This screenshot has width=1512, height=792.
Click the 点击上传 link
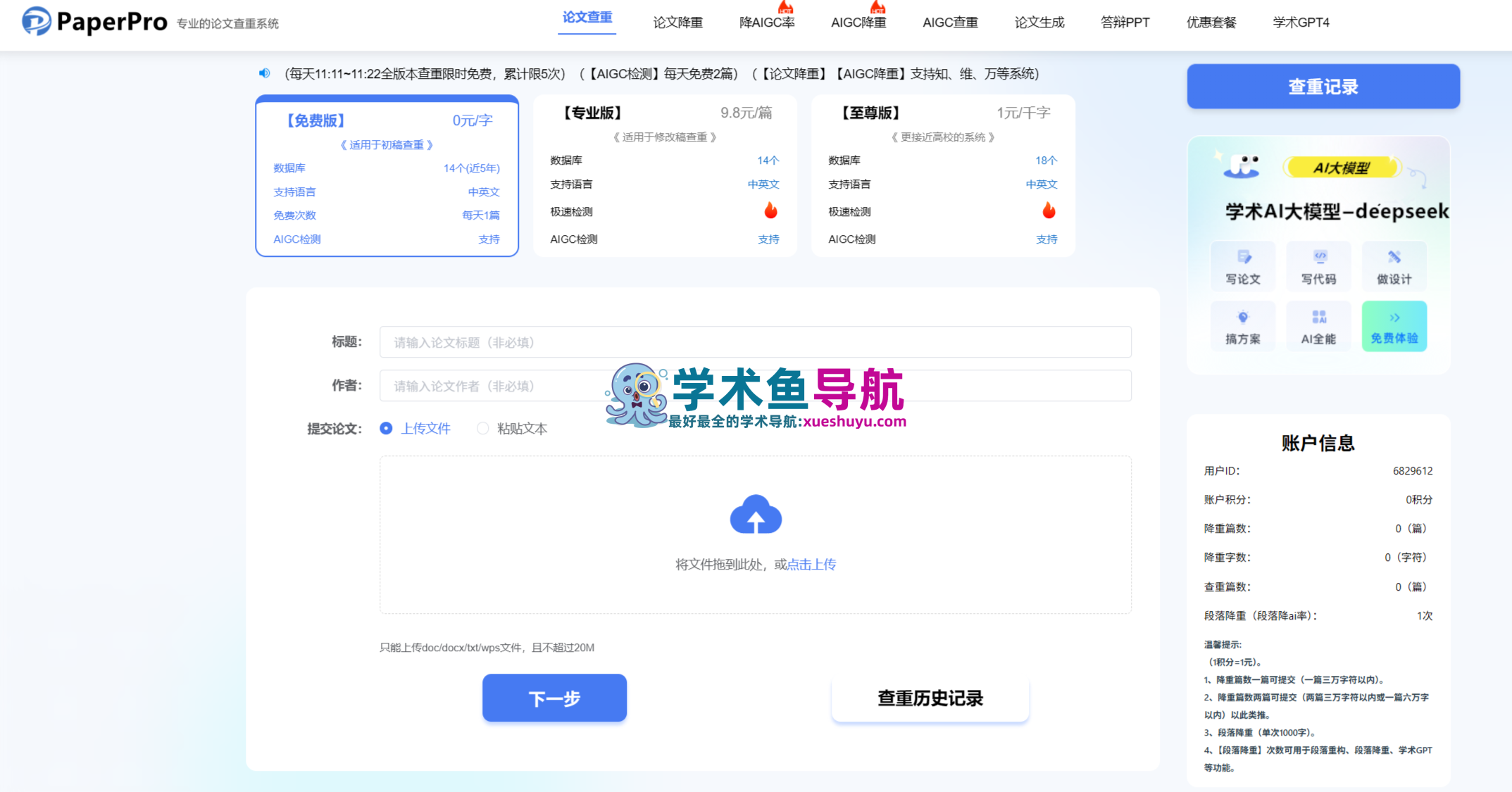click(811, 565)
